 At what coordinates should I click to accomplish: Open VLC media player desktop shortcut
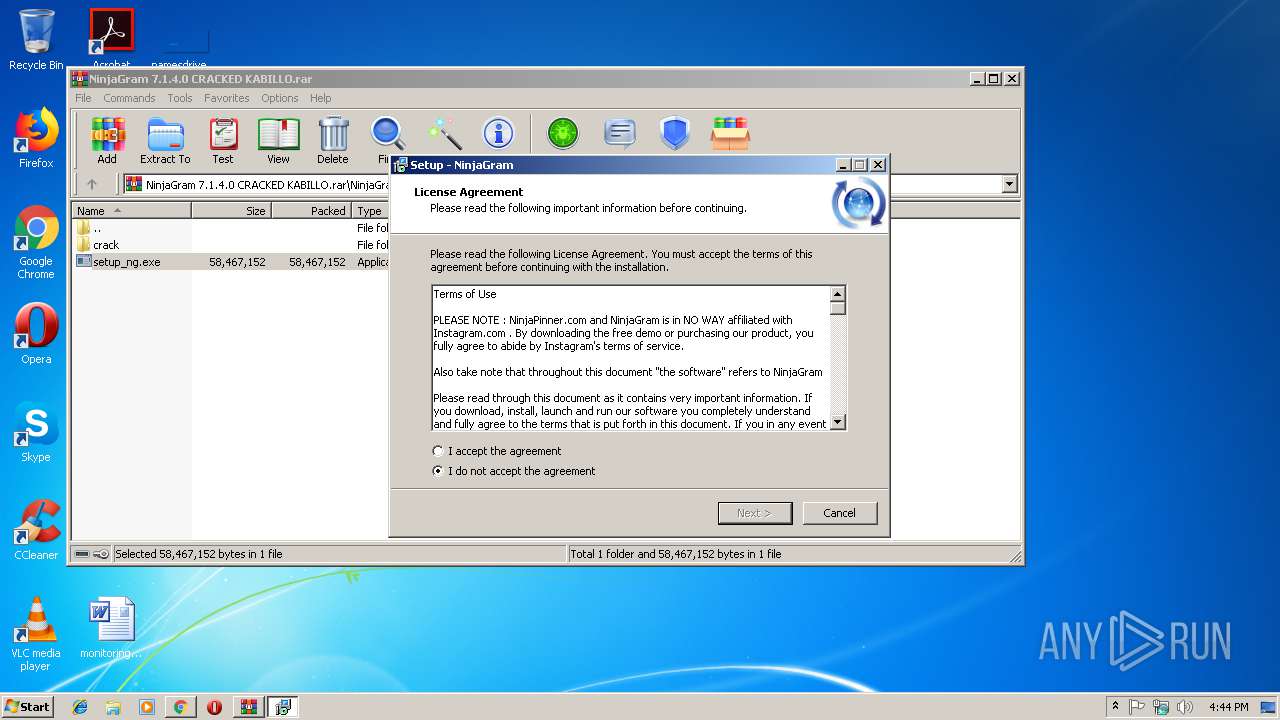coord(36,634)
